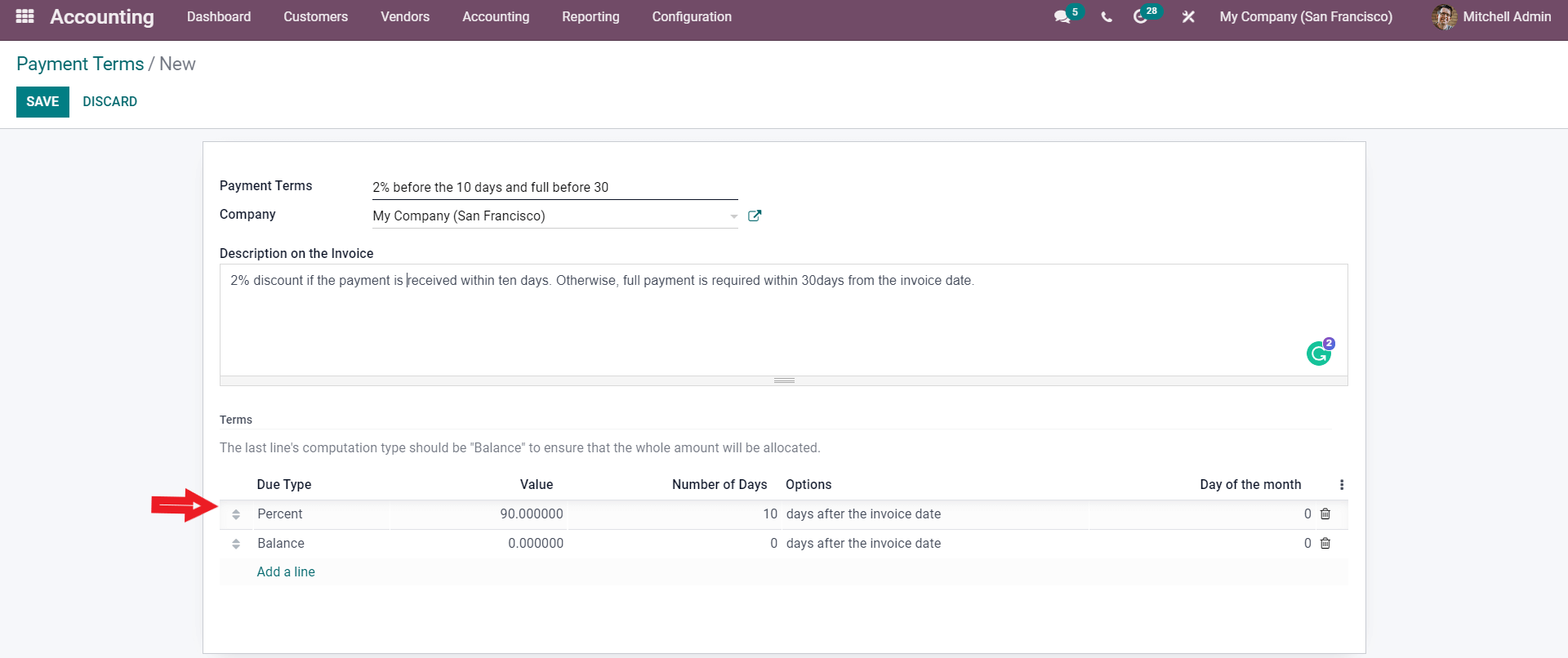Open the Company external link icon
Image resolution: width=1568 pixels, height=658 pixels.
point(755,216)
